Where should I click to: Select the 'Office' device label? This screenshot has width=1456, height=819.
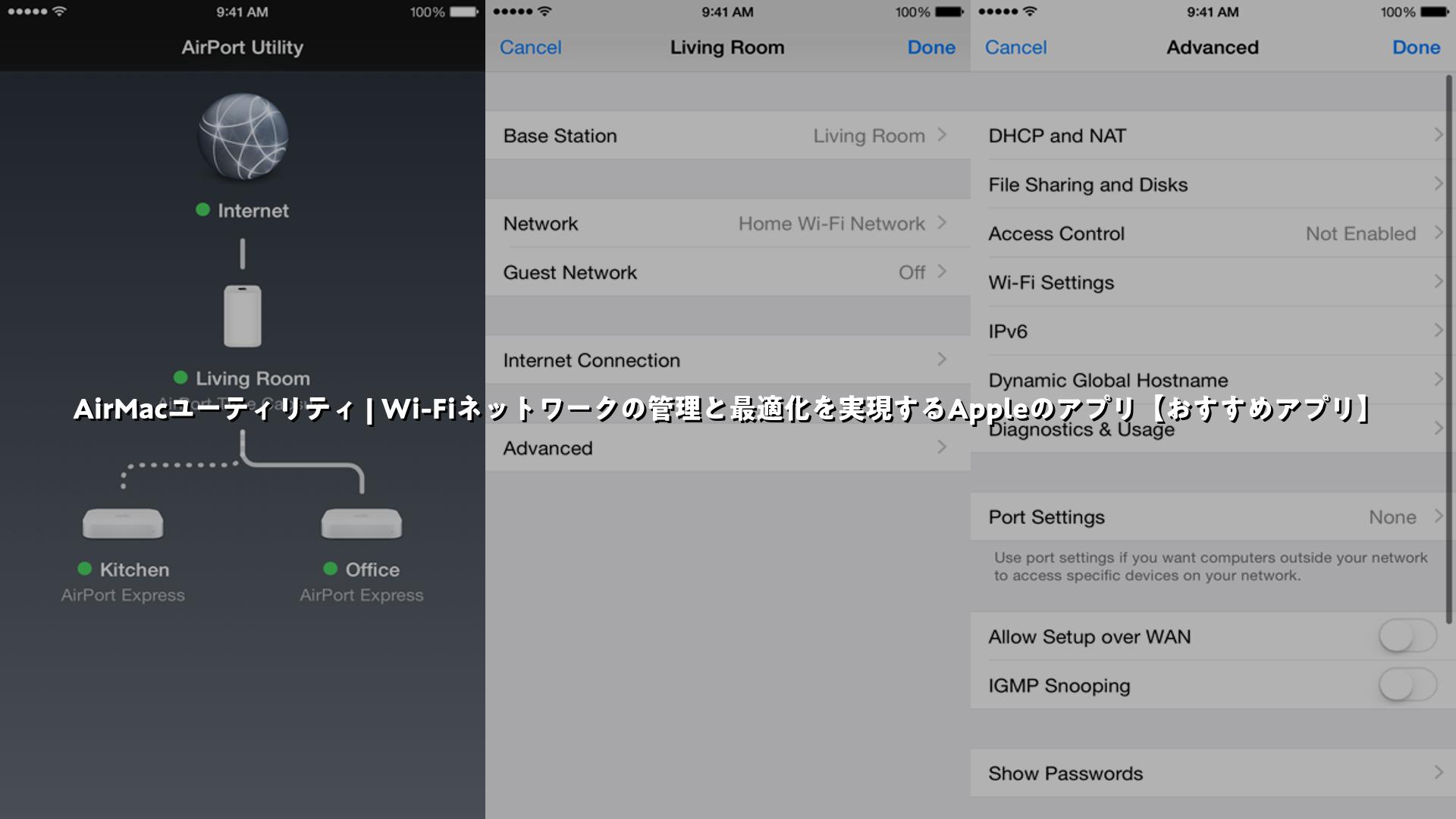click(x=372, y=570)
